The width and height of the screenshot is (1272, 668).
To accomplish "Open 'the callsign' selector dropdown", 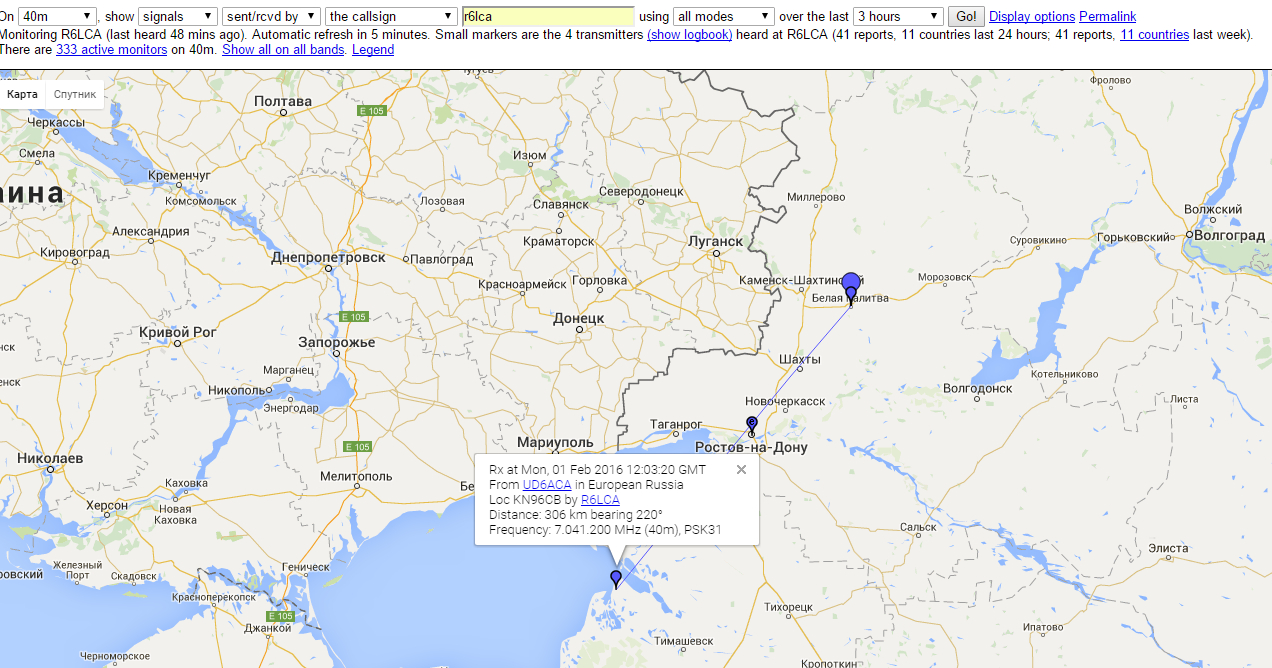I will click(391, 16).
